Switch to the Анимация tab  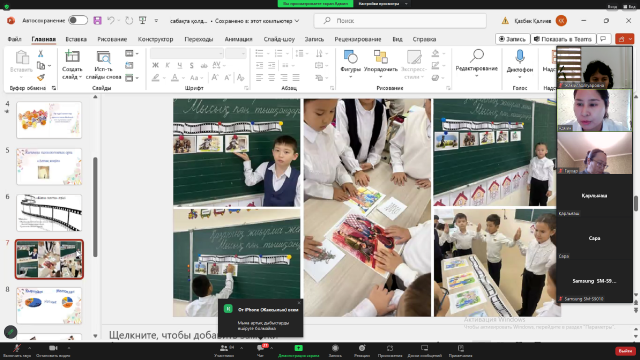(x=238, y=39)
